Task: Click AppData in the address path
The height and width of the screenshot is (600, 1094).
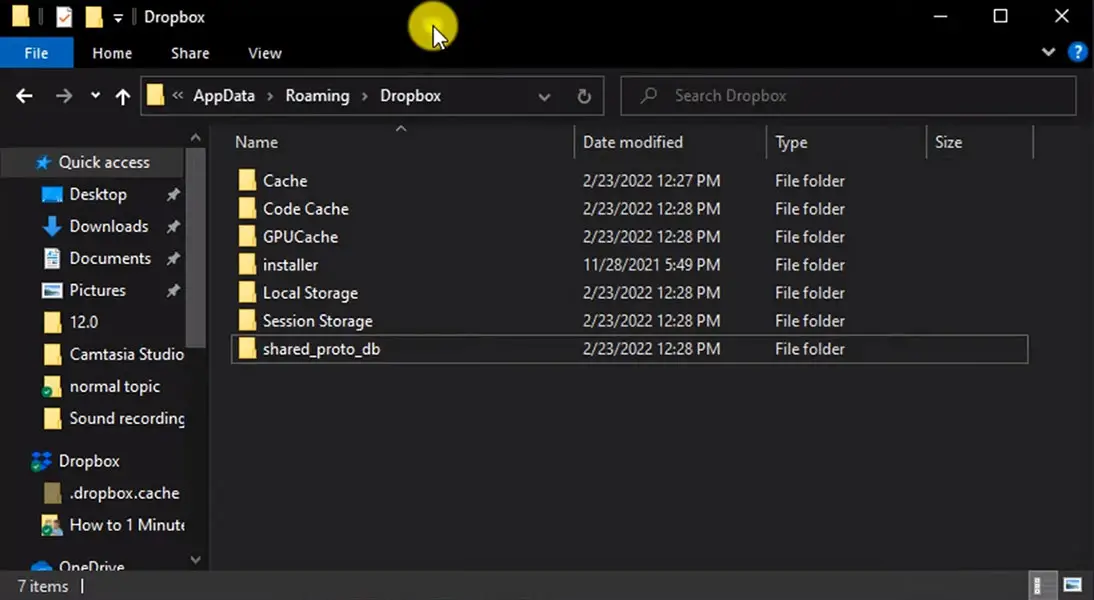Action: pyautogui.click(x=224, y=96)
